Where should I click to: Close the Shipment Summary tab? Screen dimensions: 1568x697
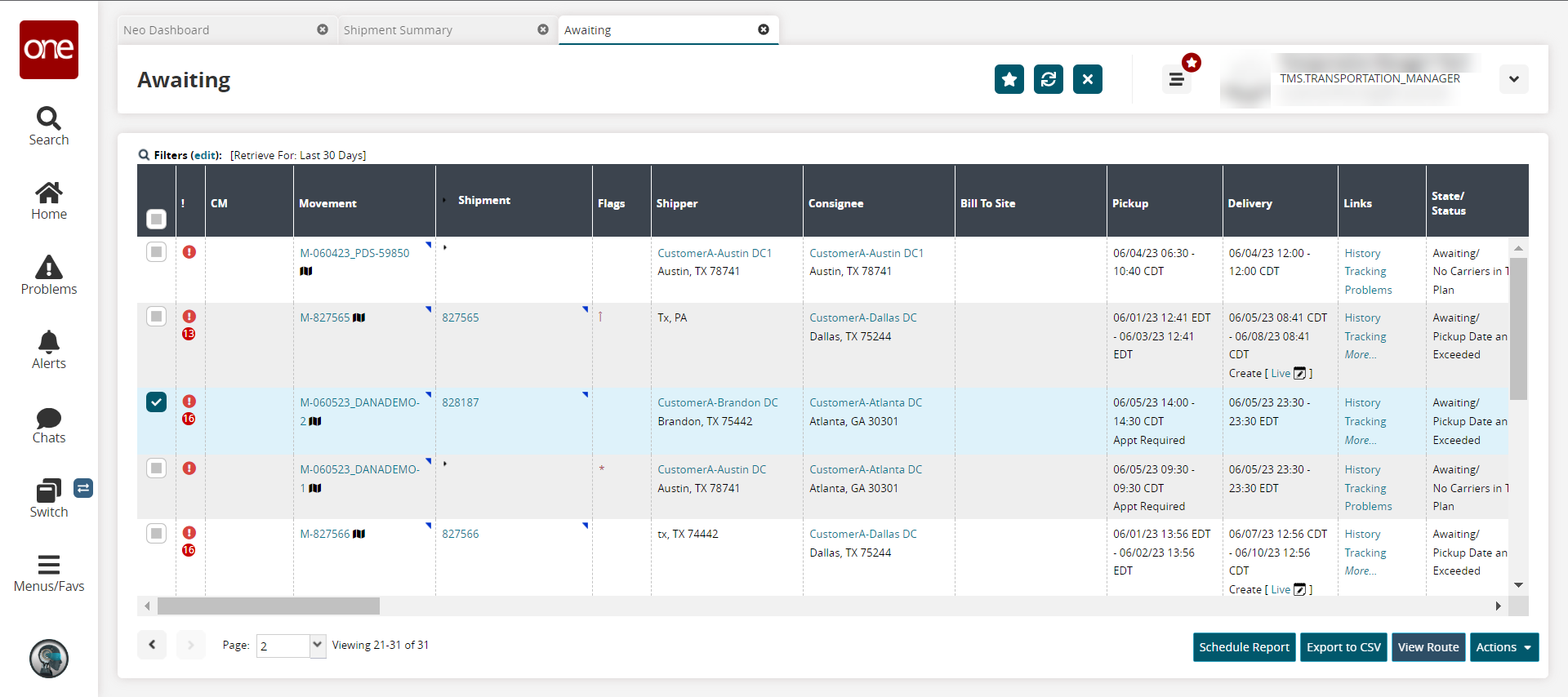(x=543, y=29)
